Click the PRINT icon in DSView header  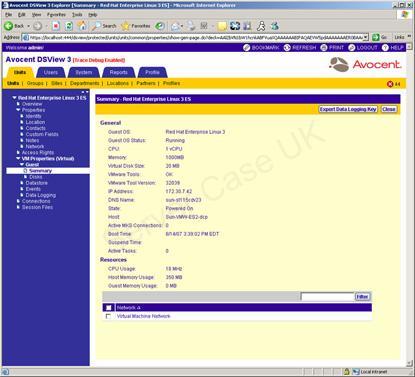point(324,48)
